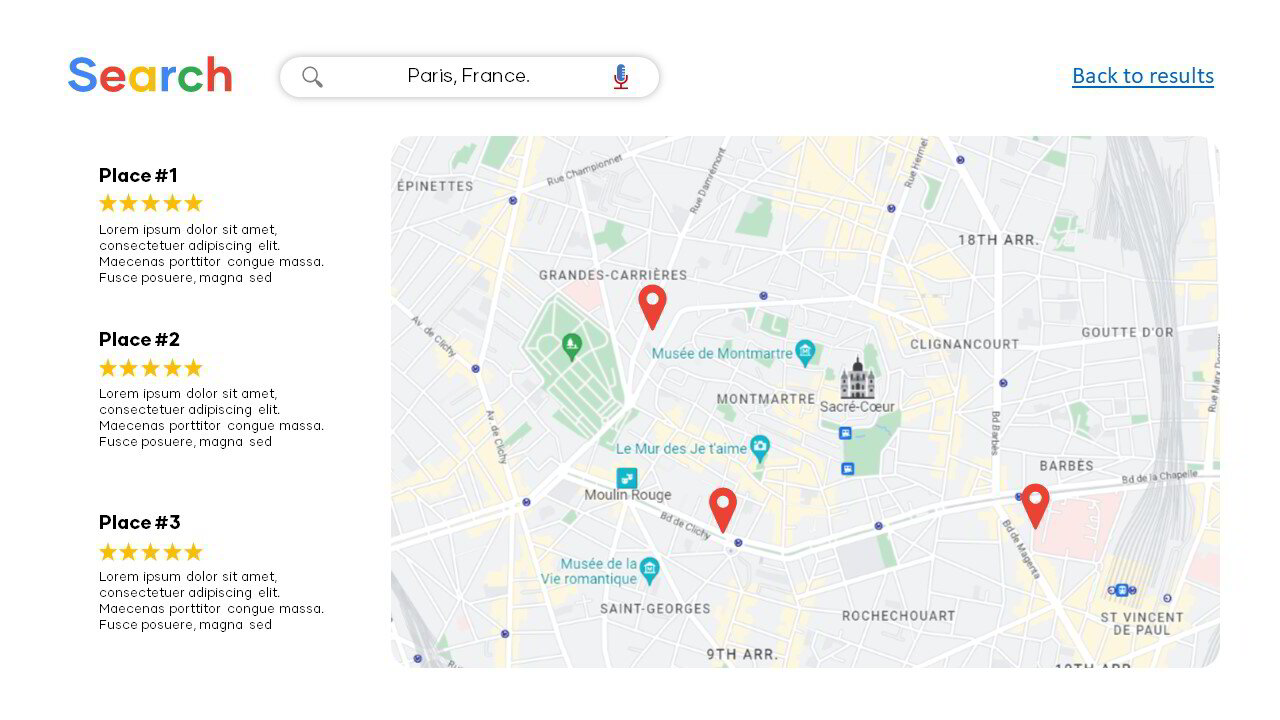The image size is (1280, 720).
Task: Click the Place #3 description text
Action: tap(211, 601)
